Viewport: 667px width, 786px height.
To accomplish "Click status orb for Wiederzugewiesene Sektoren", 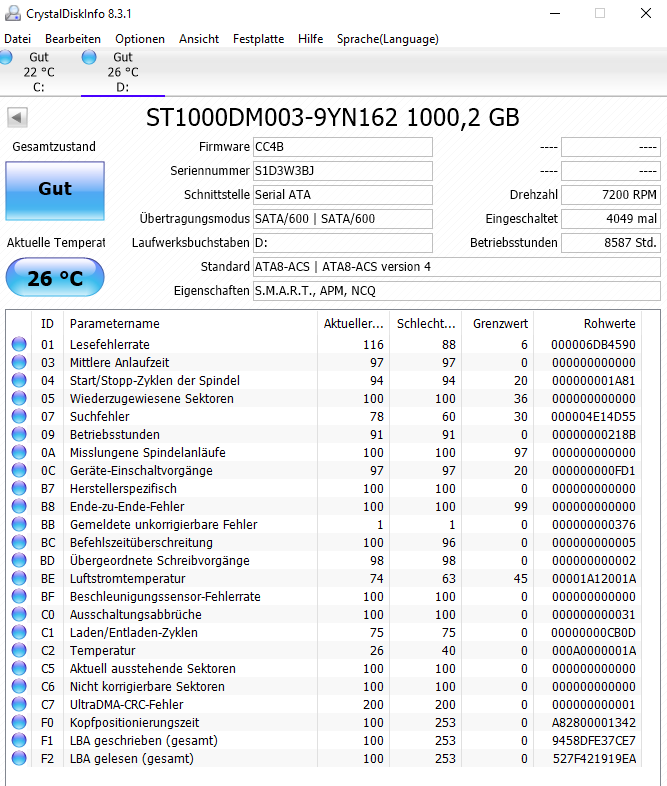I will pyautogui.click(x=19, y=398).
